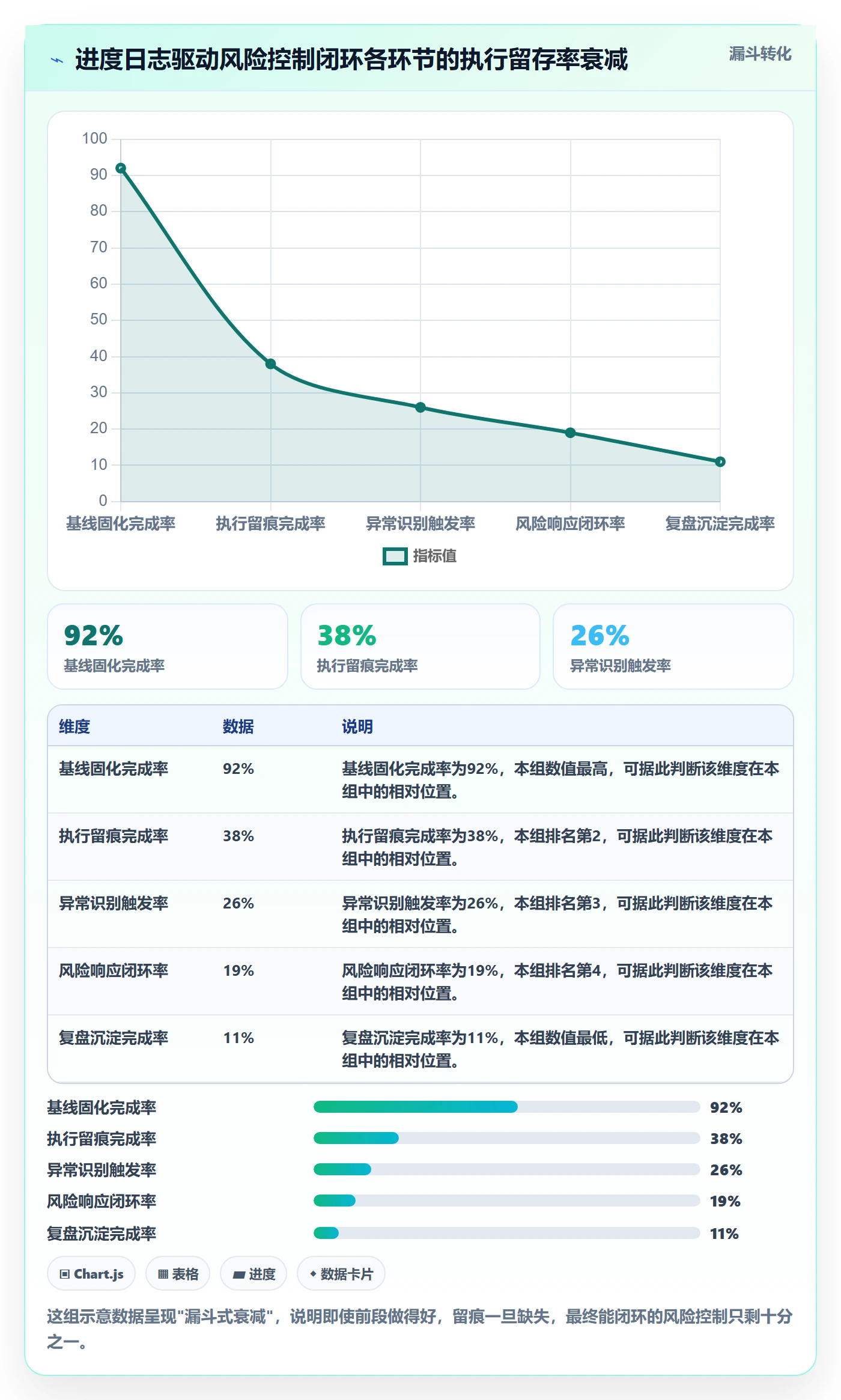Viewport: 841px width, 1400px height.
Task: Click the 漏斗转化 tag in header
Action: click(x=760, y=54)
